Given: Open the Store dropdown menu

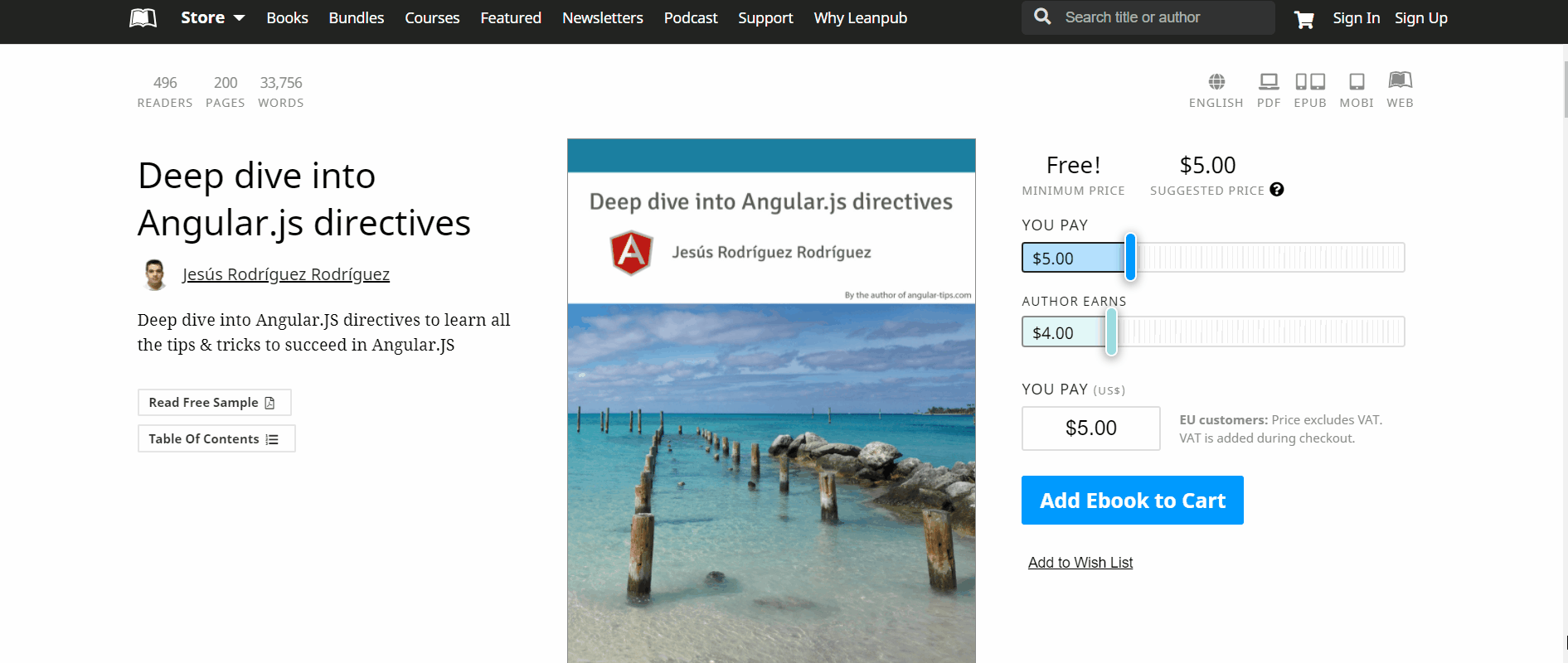Looking at the screenshot, I should 212,17.
